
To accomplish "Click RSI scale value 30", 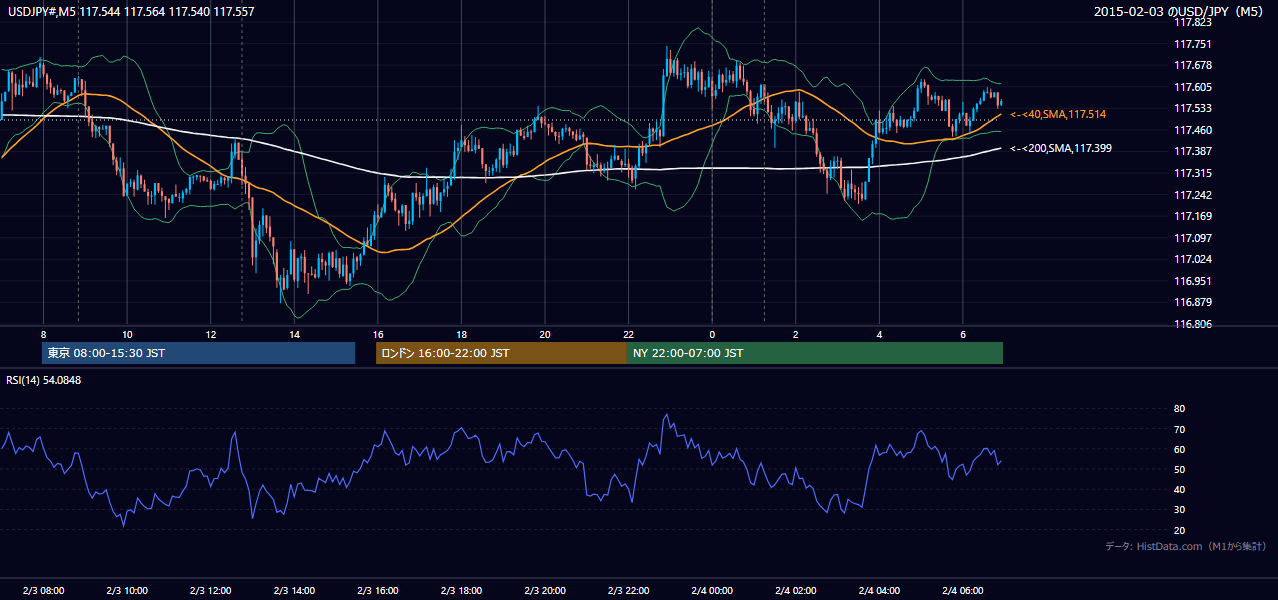I will pos(1179,510).
